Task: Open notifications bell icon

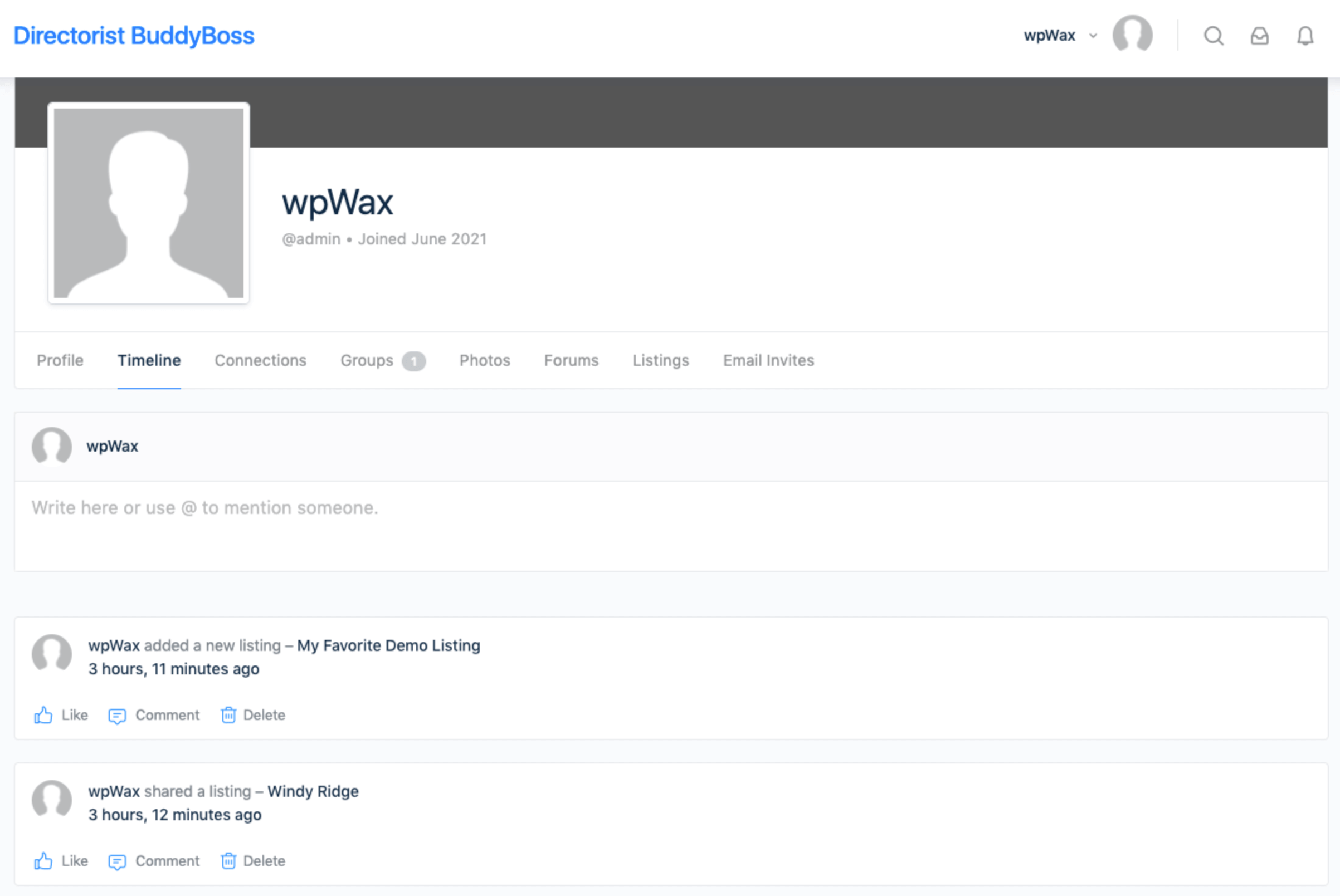Action: tap(1305, 36)
